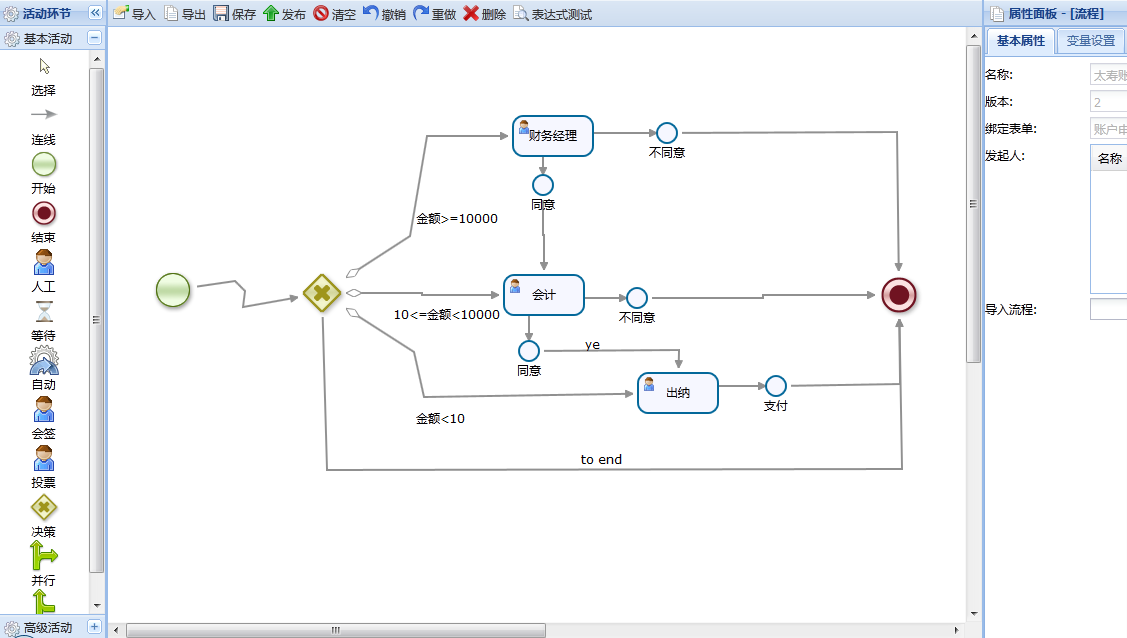The height and width of the screenshot is (638, 1127).
Task: Pick the 决策 decision gateway tool
Action: pyautogui.click(x=44, y=508)
